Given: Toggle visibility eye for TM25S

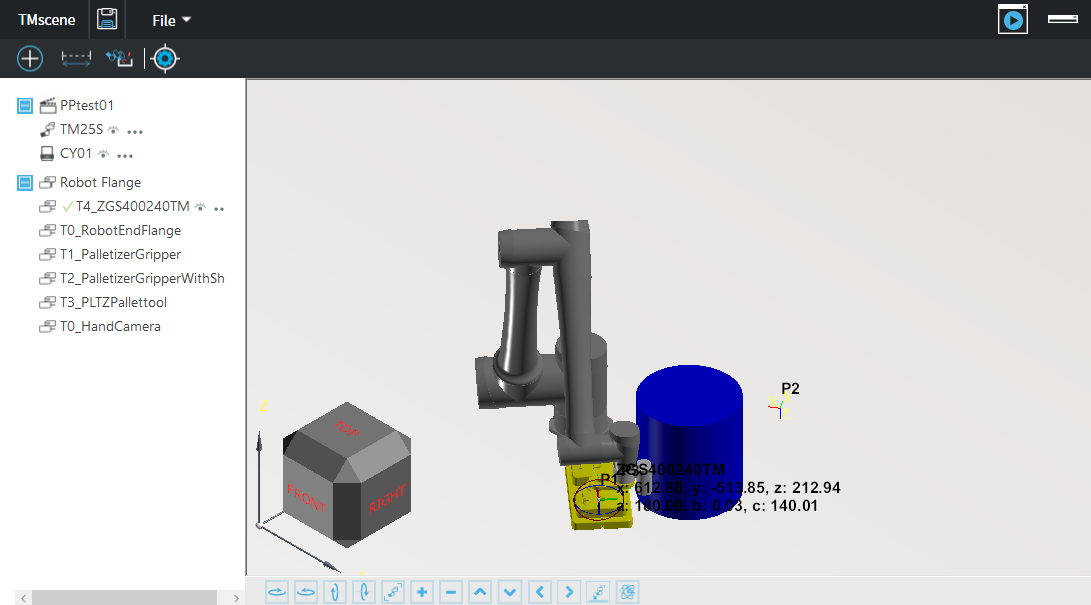Looking at the screenshot, I should (114, 130).
